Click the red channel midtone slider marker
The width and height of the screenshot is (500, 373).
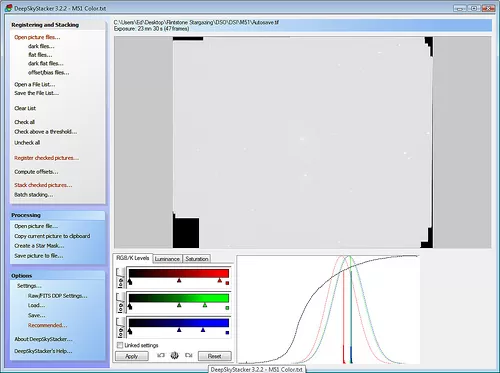pos(179,280)
